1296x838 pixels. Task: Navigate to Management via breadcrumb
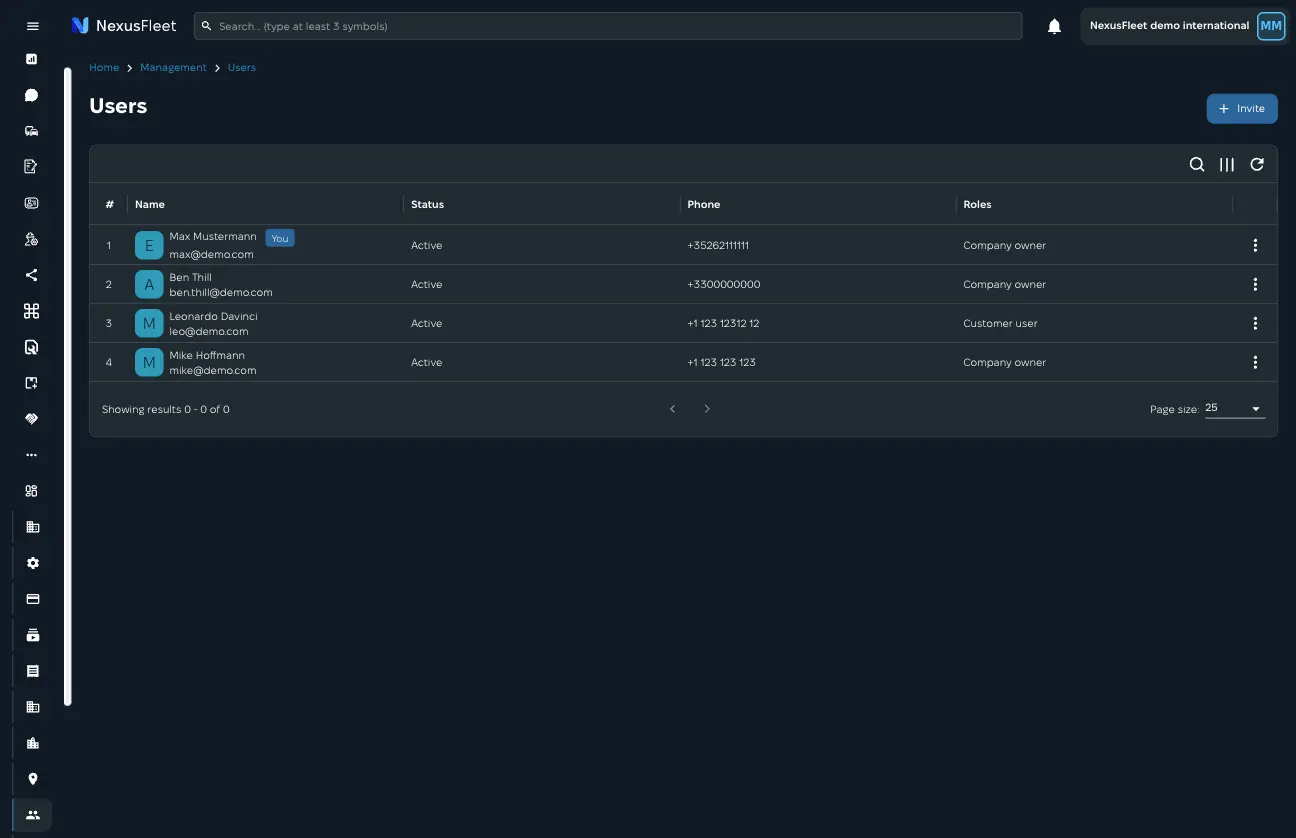tap(173, 67)
